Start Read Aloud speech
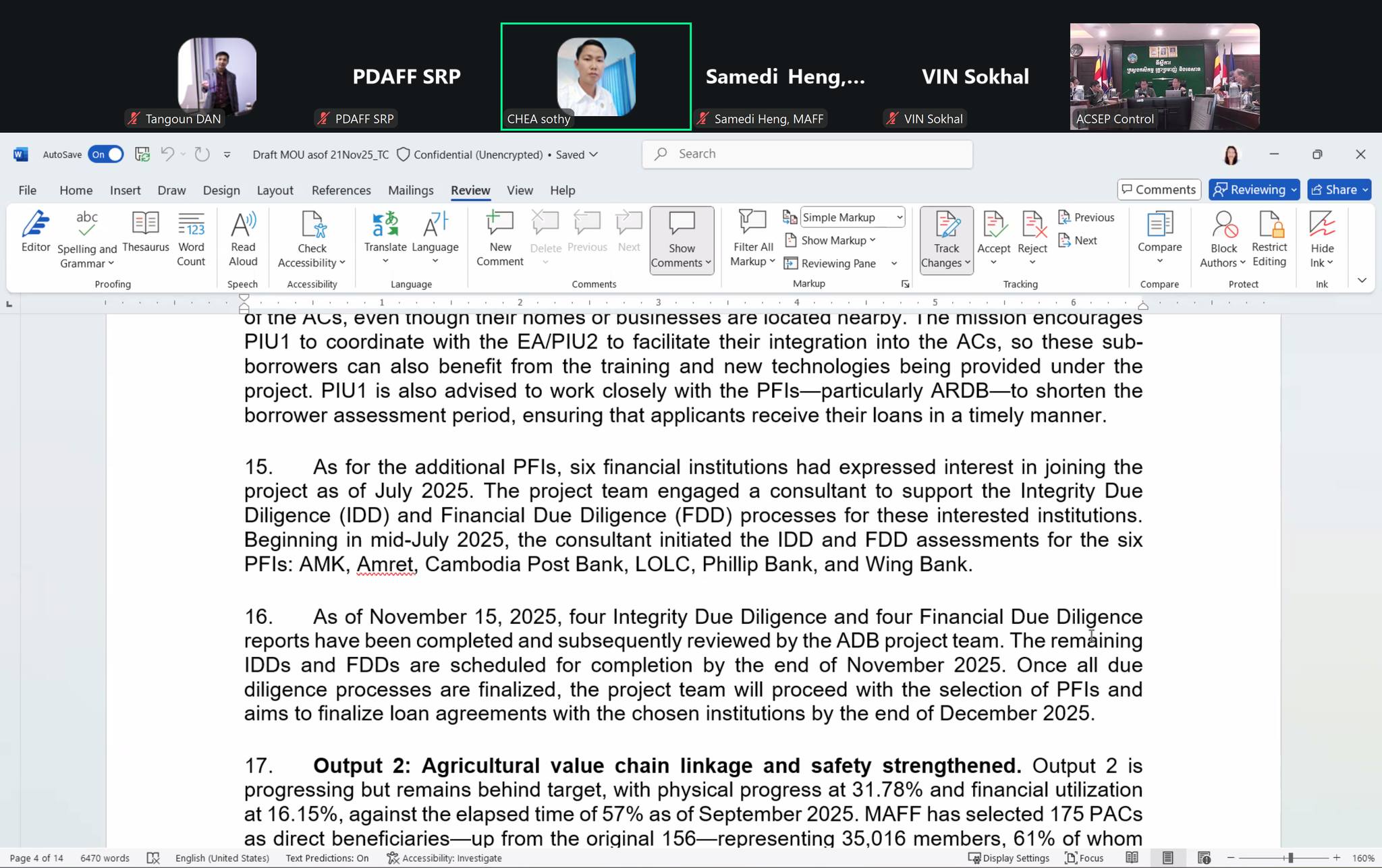This screenshot has width=1382, height=868. [243, 237]
